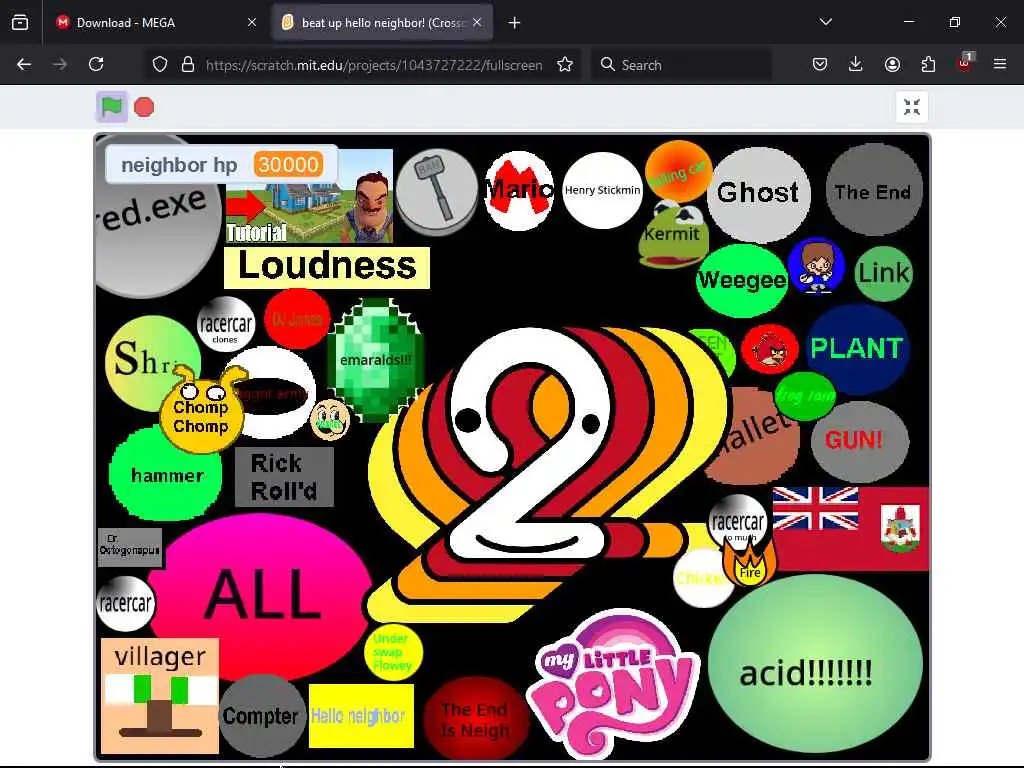Viewport: 1024px width, 768px height.
Task: Pick the green Link circle
Action: tap(883, 273)
